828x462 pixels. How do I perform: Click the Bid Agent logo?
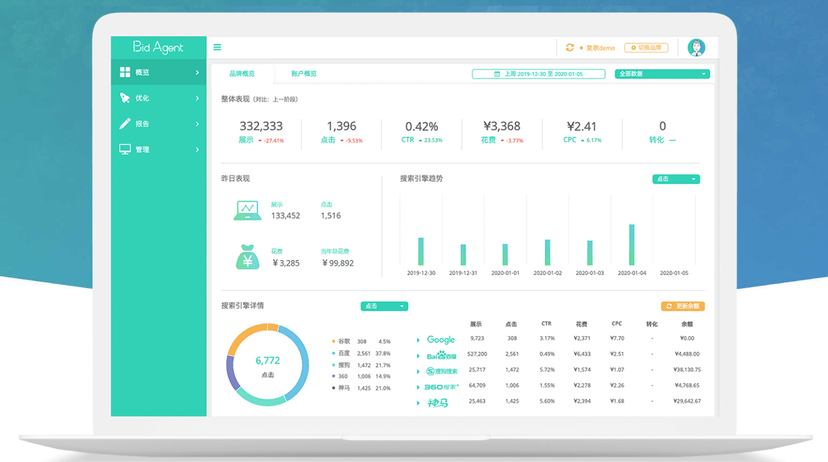pyautogui.click(x=158, y=48)
